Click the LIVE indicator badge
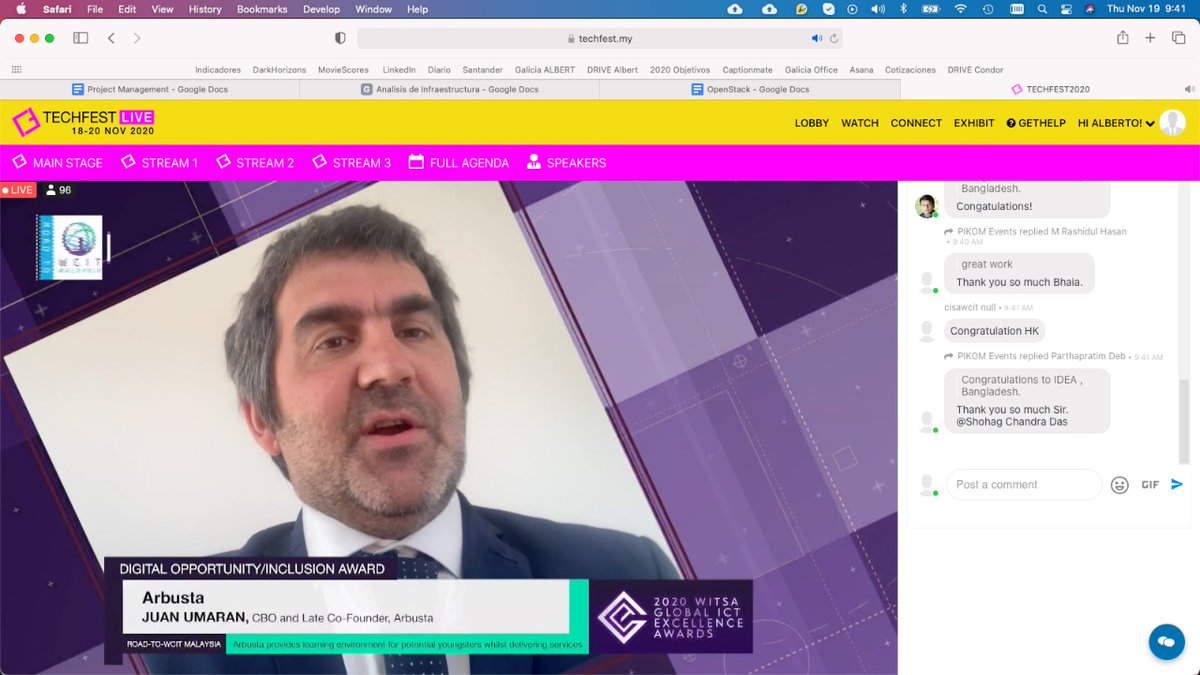The image size is (1200, 675). coord(18,190)
